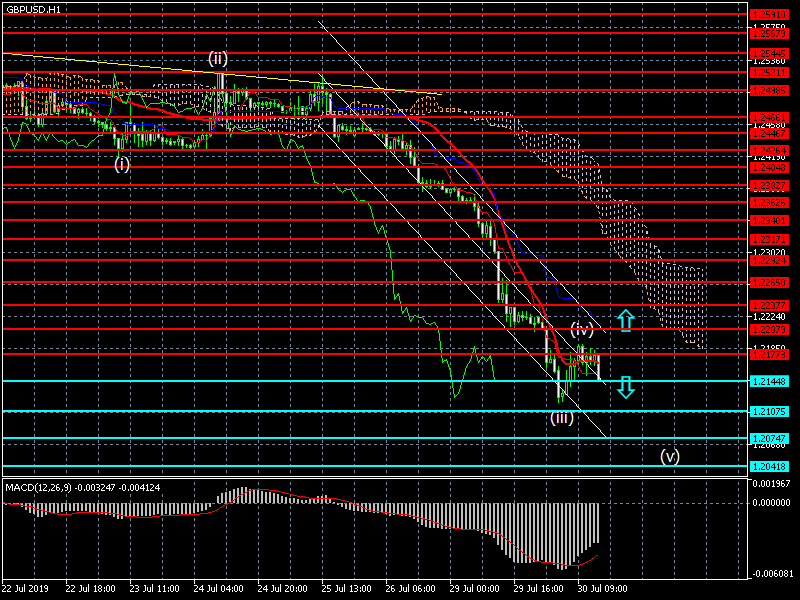Click the 1.23171 price level tag
Image resolution: width=800 pixels, height=600 pixels.
coord(769,240)
